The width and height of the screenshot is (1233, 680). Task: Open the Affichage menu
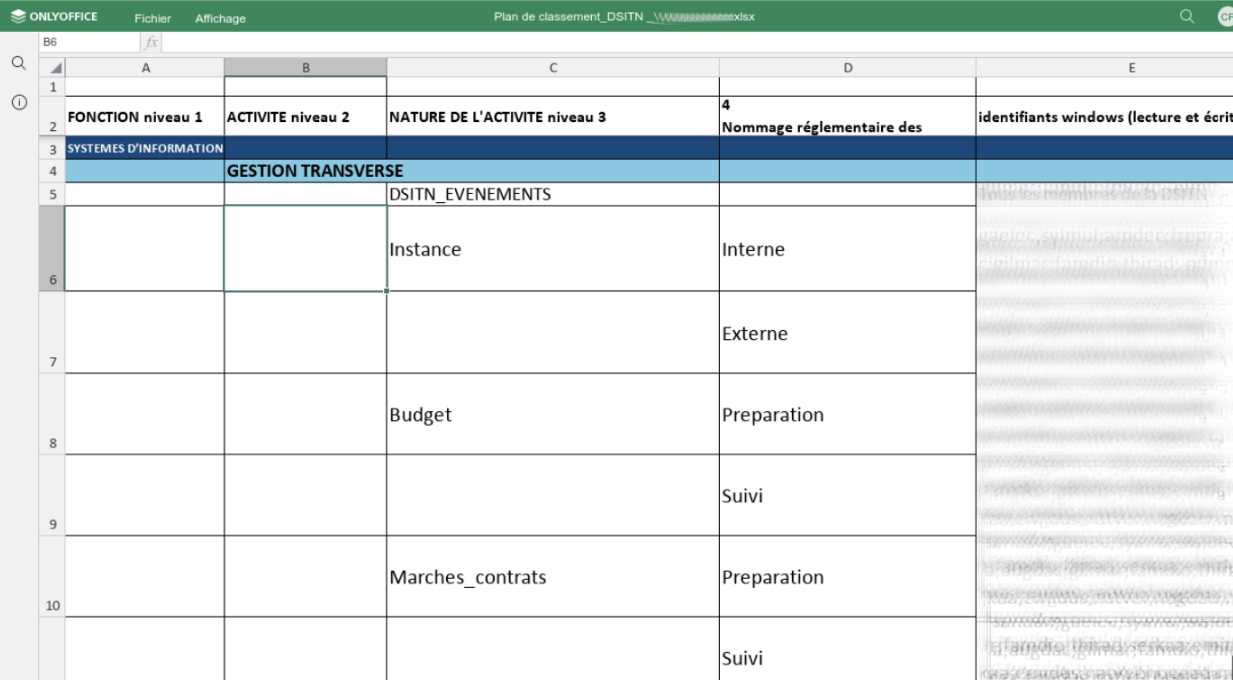(x=220, y=18)
